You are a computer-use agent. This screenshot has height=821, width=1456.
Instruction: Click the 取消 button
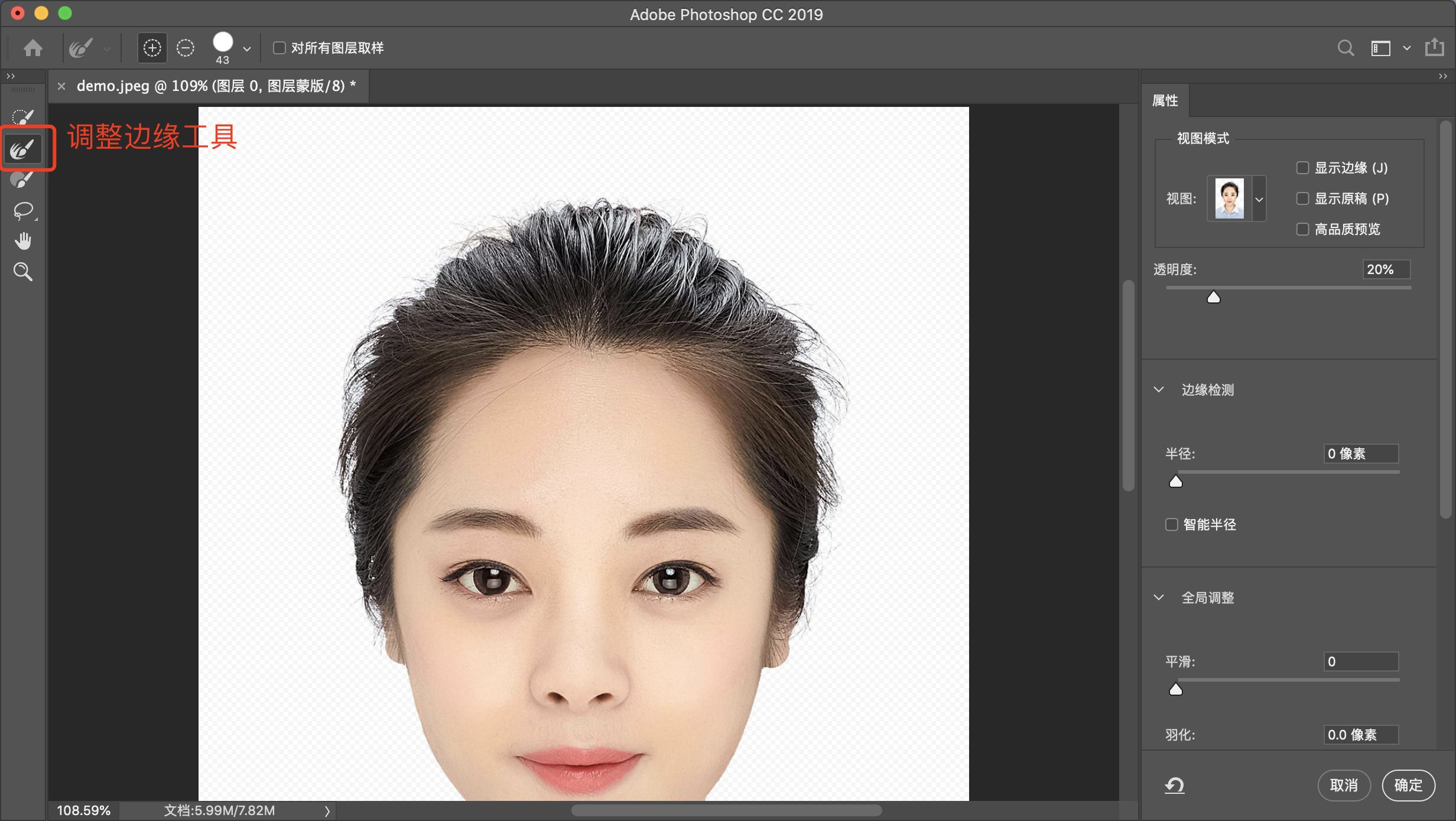coord(1344,786)
